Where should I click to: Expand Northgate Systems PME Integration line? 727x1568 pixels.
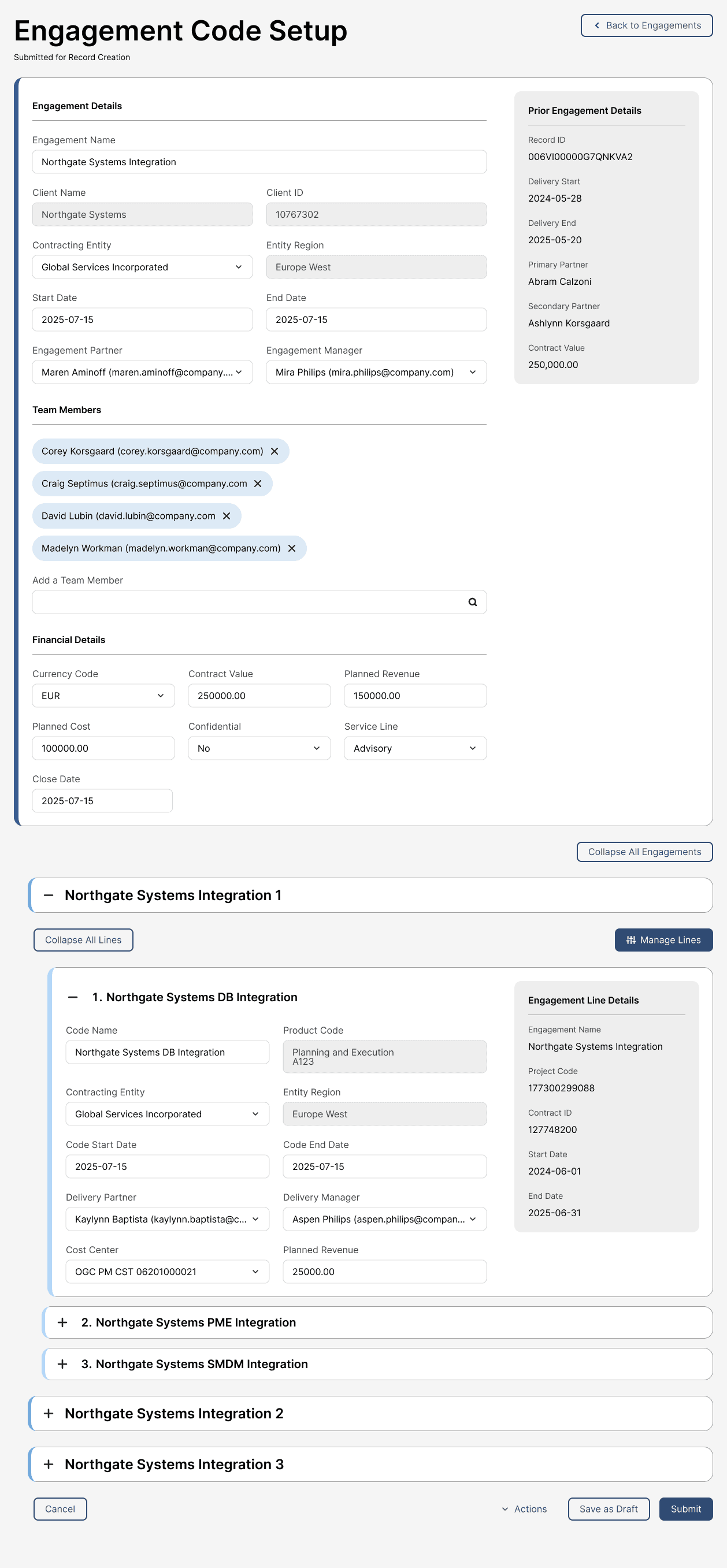[x=62, y=1322]
